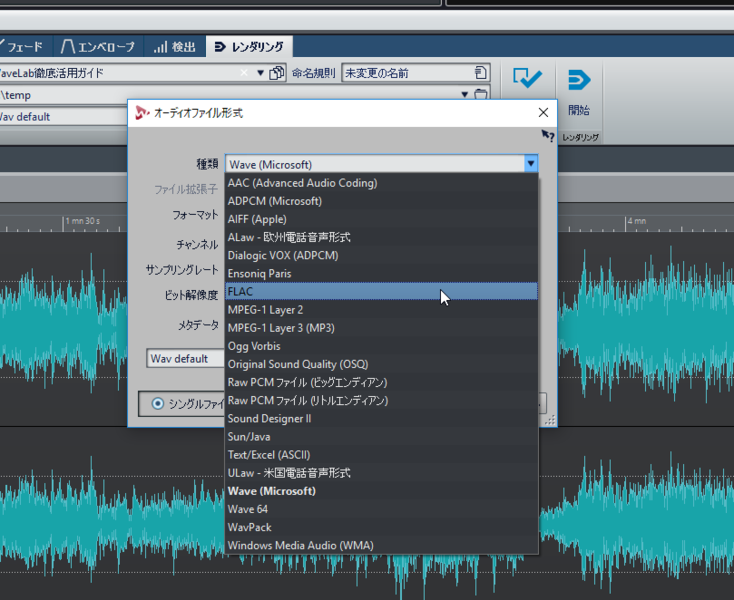
Task: Select Raw PCM ファイル (リトルエンディアン)
Action: [381, 401]
